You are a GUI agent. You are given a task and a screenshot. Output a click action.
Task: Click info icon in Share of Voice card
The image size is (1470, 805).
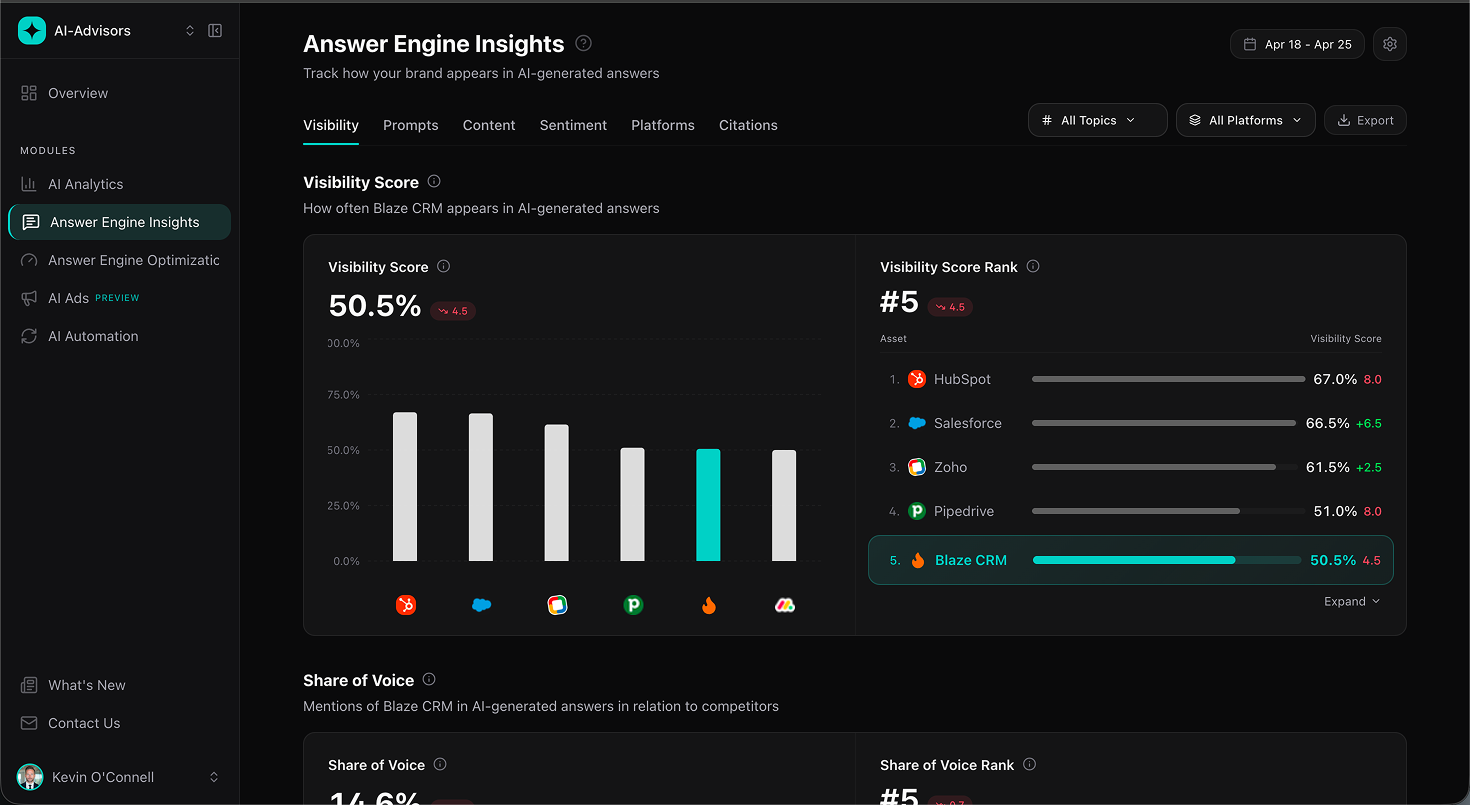tap(440, 764)
